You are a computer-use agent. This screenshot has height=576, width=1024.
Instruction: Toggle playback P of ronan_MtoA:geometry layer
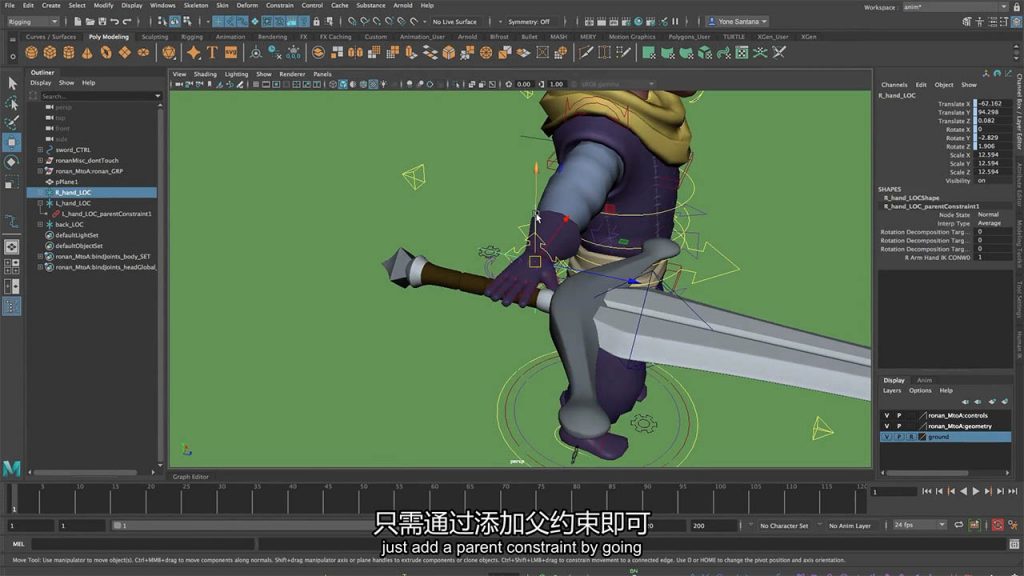click(x=899, y=426)
